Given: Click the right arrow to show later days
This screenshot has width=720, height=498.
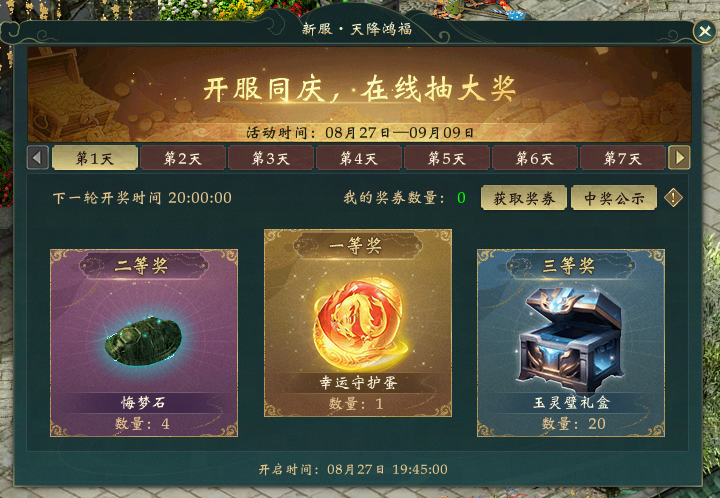Looking at the screenshot, I should tap(679, 158).
